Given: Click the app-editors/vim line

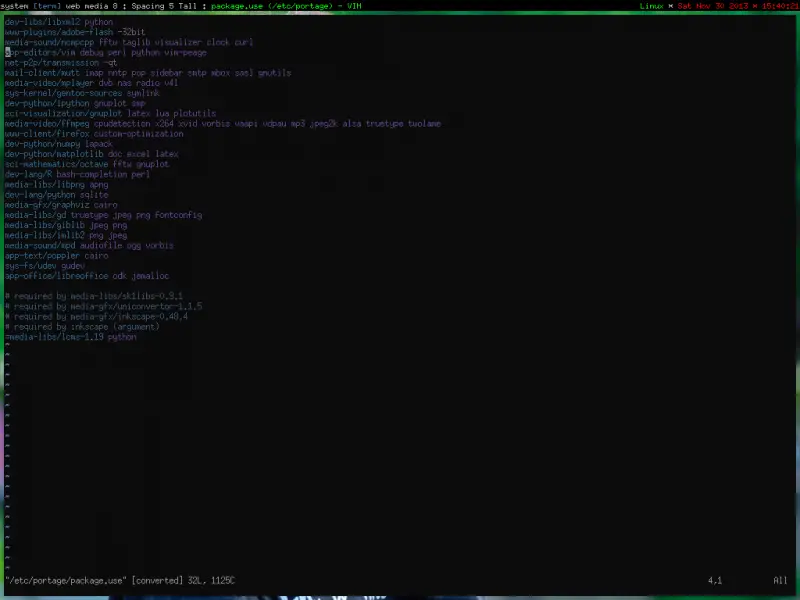Looking at the screenshot, I should [x=106, y=53].
